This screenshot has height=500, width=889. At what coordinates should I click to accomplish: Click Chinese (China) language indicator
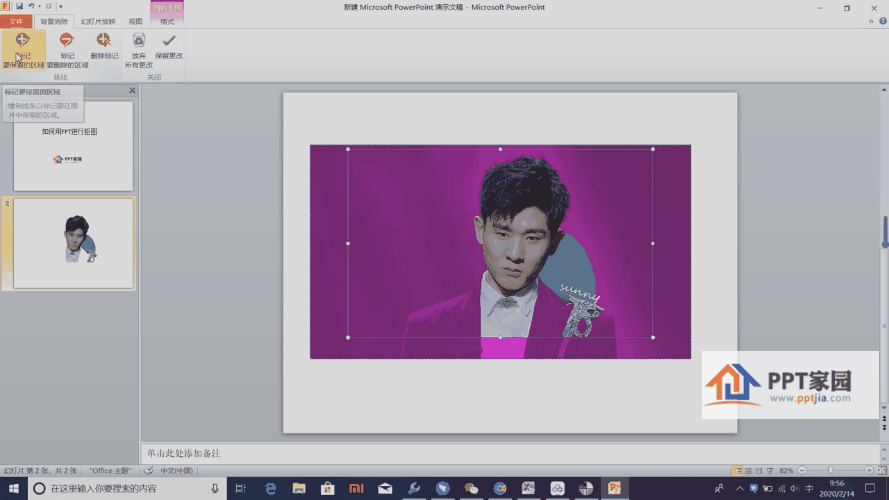(176, 471)
